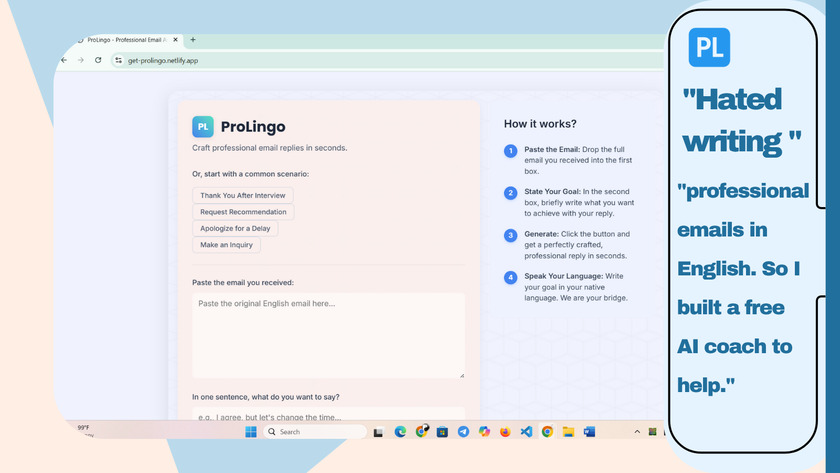The height and width of the screenshot is (473, 840).
Task: Open File Explorer from the taskbar
Action: pyautogui.click(x=568, y=432)
